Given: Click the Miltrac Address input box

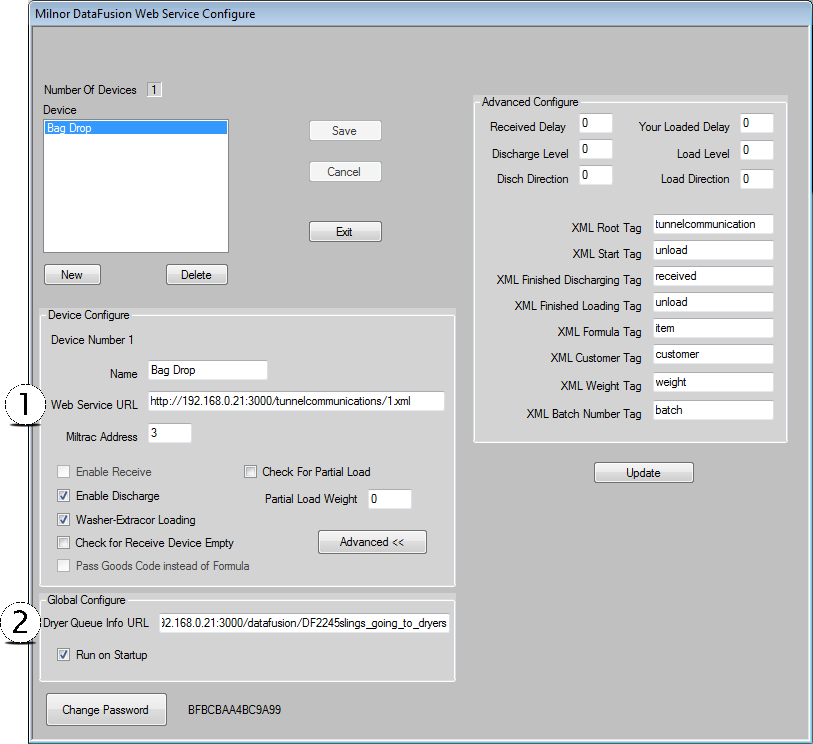Looking at the screenshot, I should 169,434.
